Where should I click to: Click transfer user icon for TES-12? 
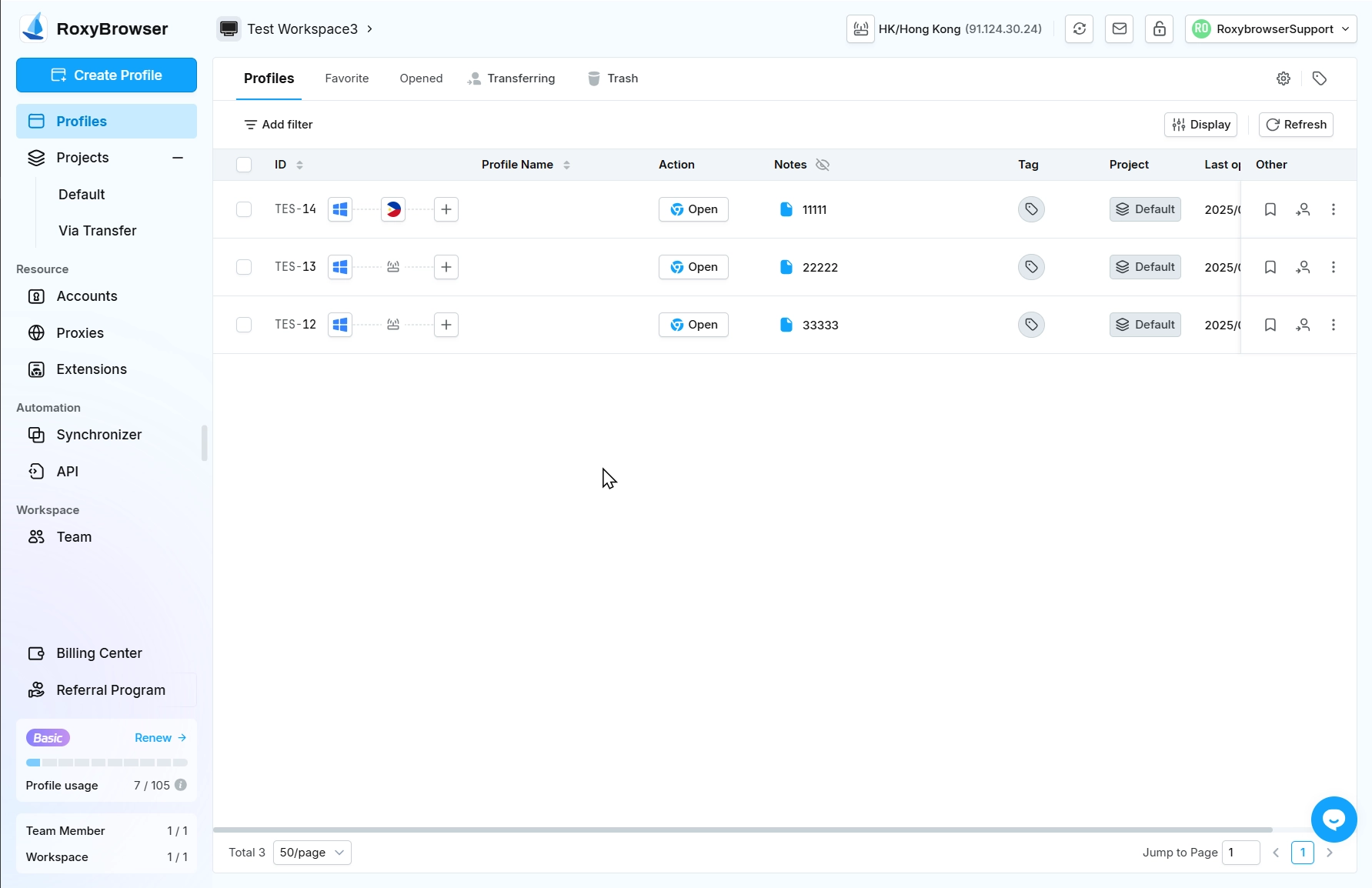[x=1303, y=325]
